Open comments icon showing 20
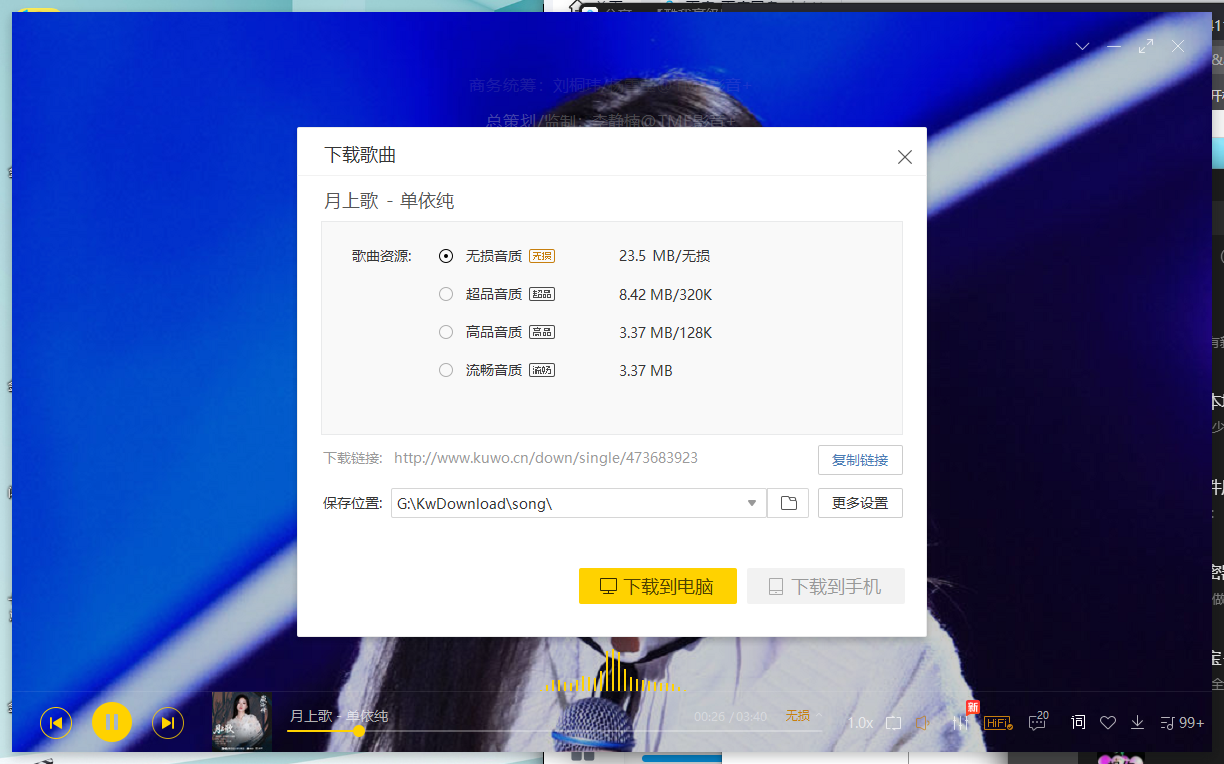 (1038, 721)
